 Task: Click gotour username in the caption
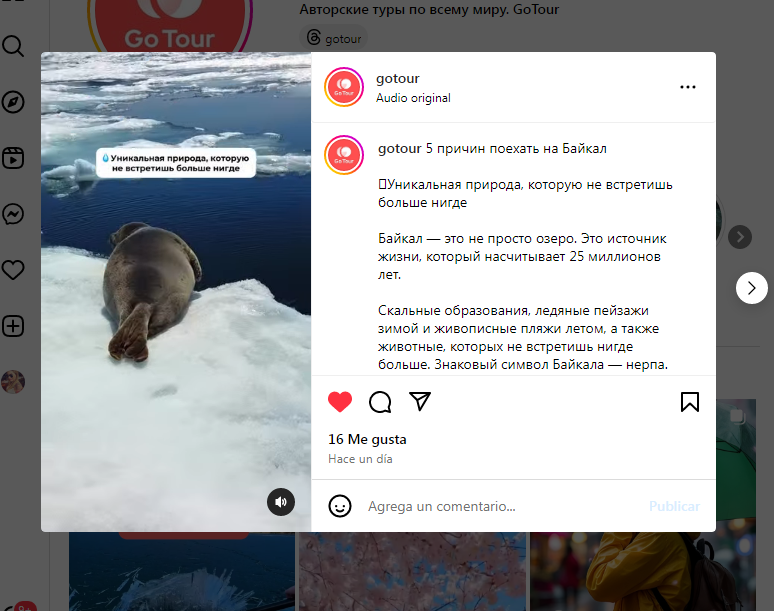pos(400,149)
